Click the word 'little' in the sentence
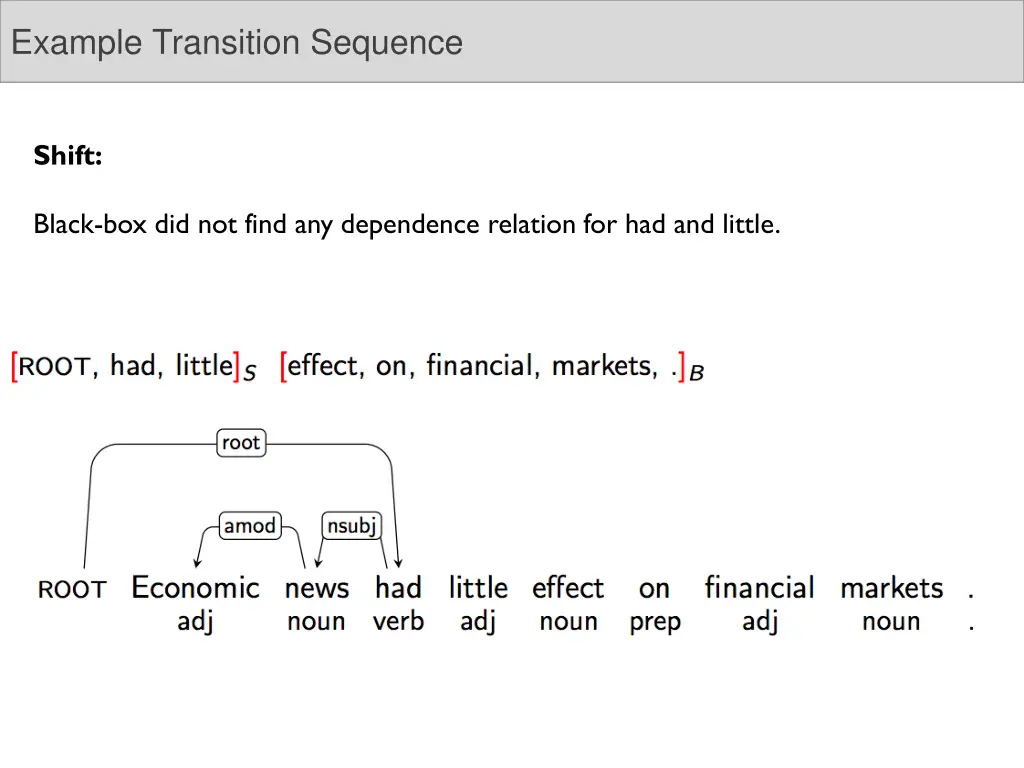Viewport: 1024px width, 768px height. [478, 588]
